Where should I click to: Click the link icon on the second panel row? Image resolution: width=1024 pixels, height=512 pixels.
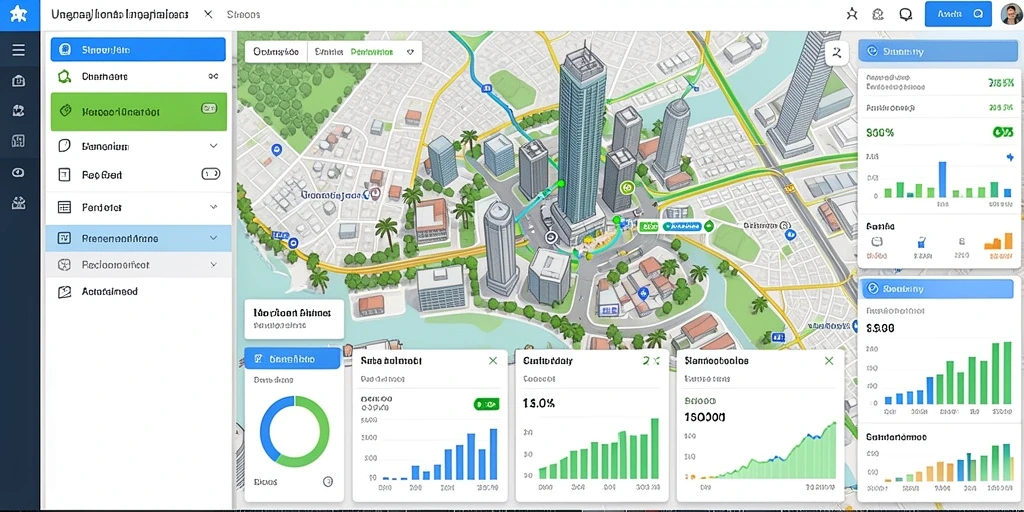pos(213,76)
